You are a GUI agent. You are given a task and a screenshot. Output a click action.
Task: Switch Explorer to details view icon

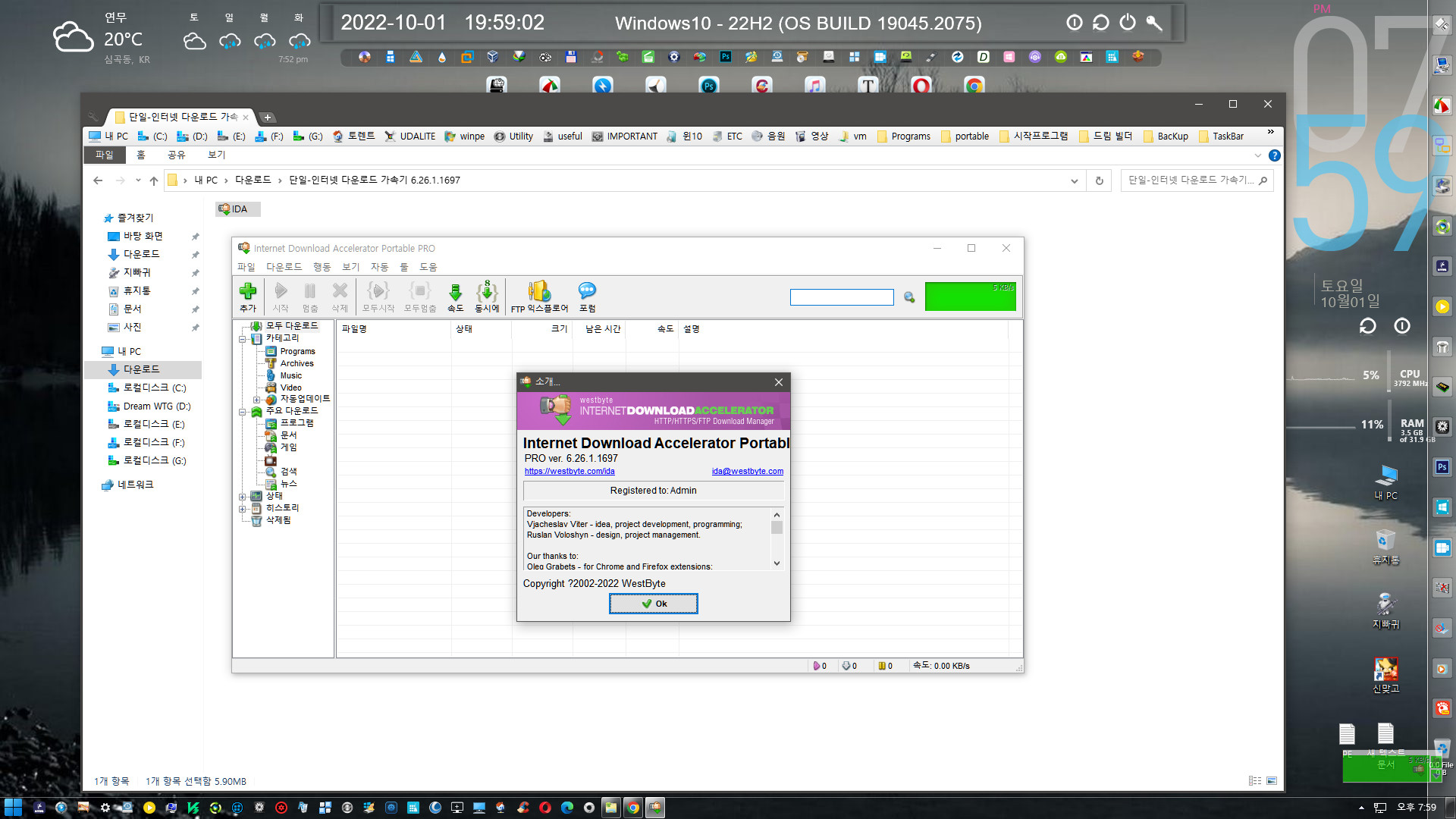(1254, 780)
